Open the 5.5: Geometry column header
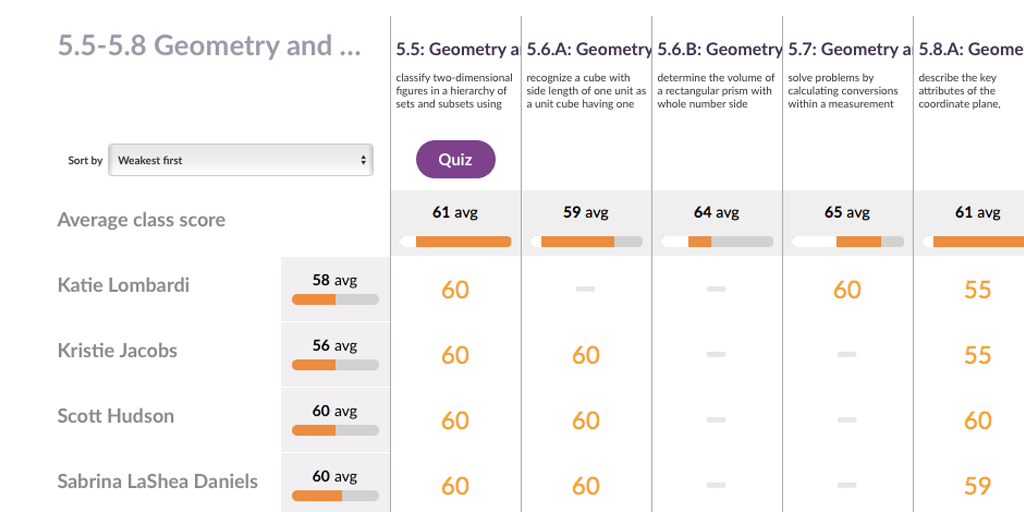 click(x=458, y=49)
